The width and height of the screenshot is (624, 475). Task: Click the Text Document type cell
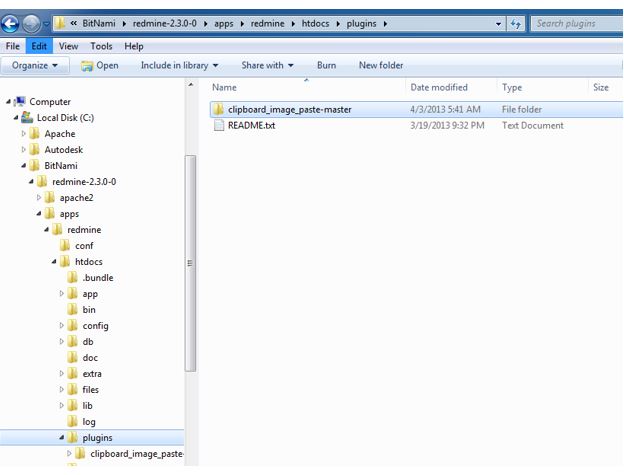coord(532,126)
